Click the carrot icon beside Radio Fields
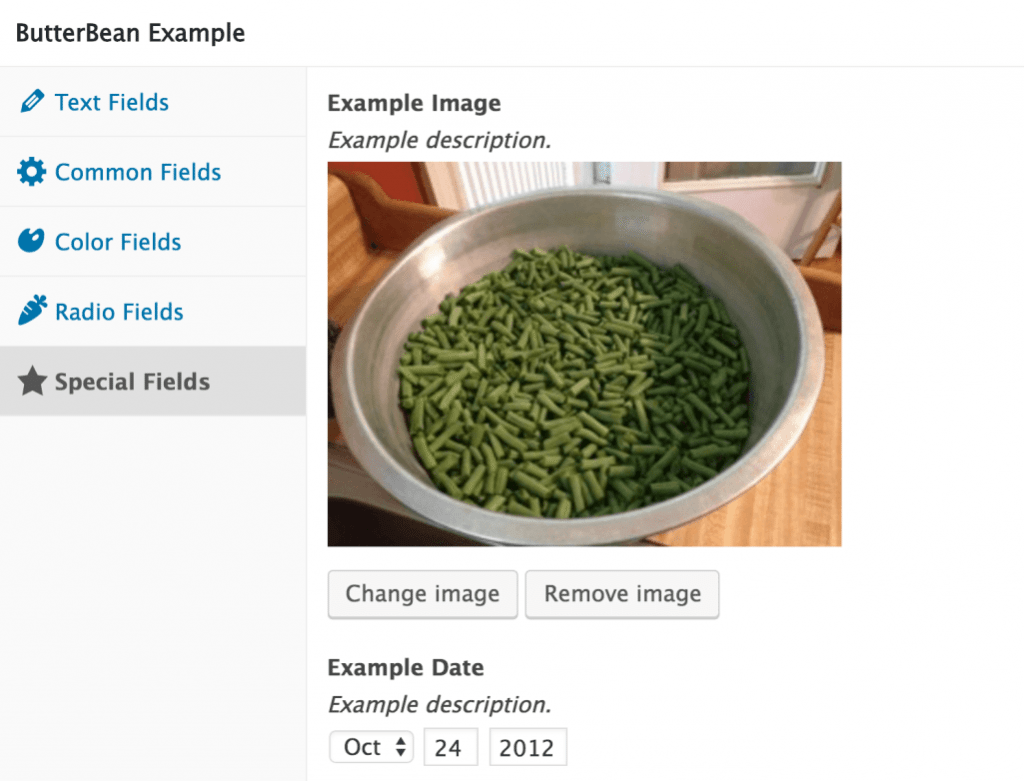1024x781 pixels. tap(32, 312)
